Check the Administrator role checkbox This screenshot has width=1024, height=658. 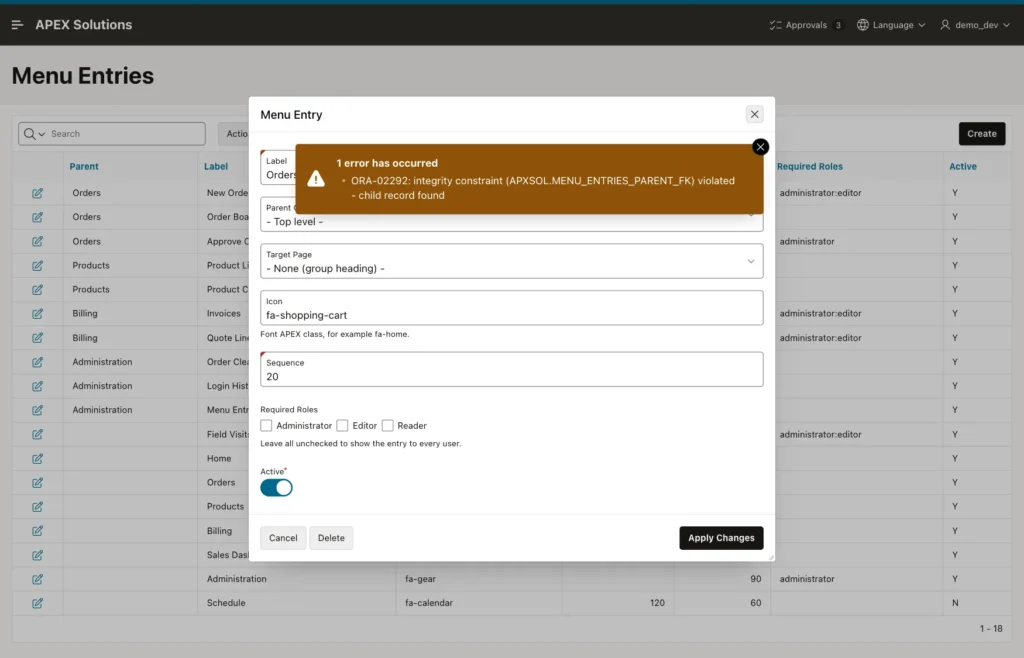[266, 426]
